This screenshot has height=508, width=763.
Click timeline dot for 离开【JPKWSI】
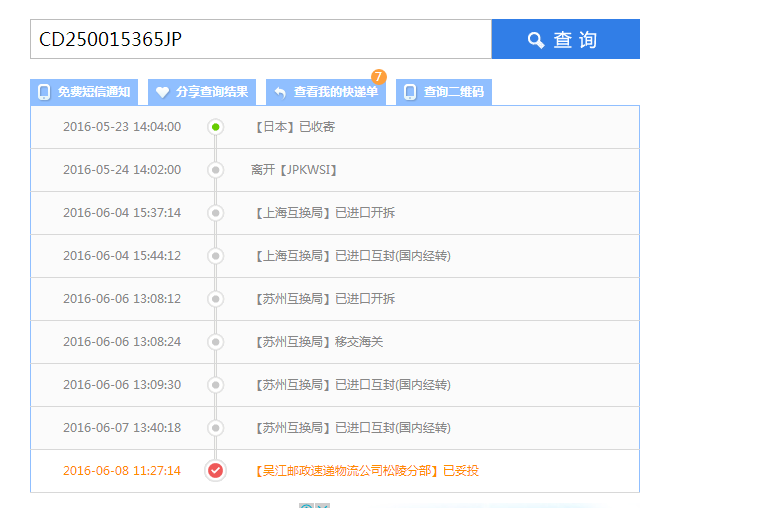(x=215, y=170)
